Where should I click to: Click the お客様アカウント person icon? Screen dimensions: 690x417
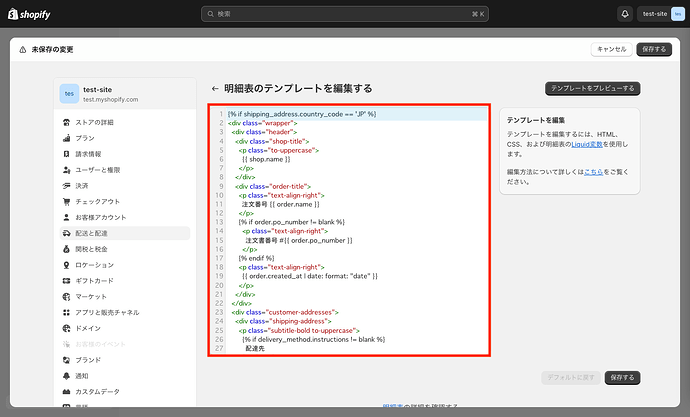66,217
